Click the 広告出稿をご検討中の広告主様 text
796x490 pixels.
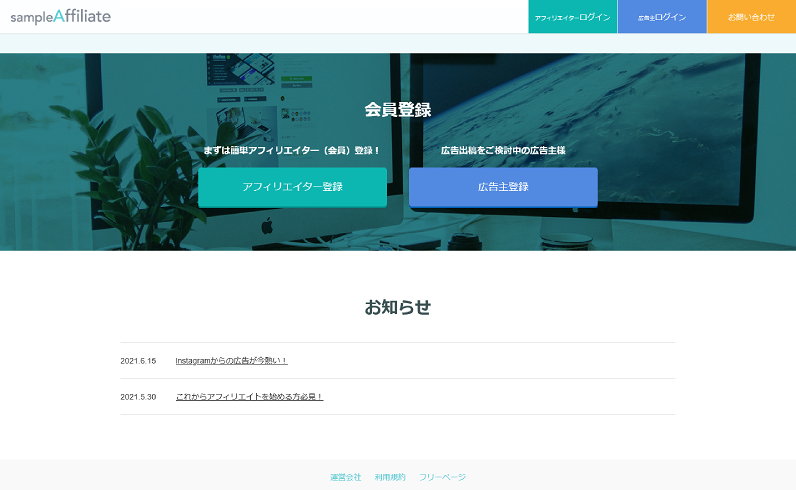coord(503,150)
